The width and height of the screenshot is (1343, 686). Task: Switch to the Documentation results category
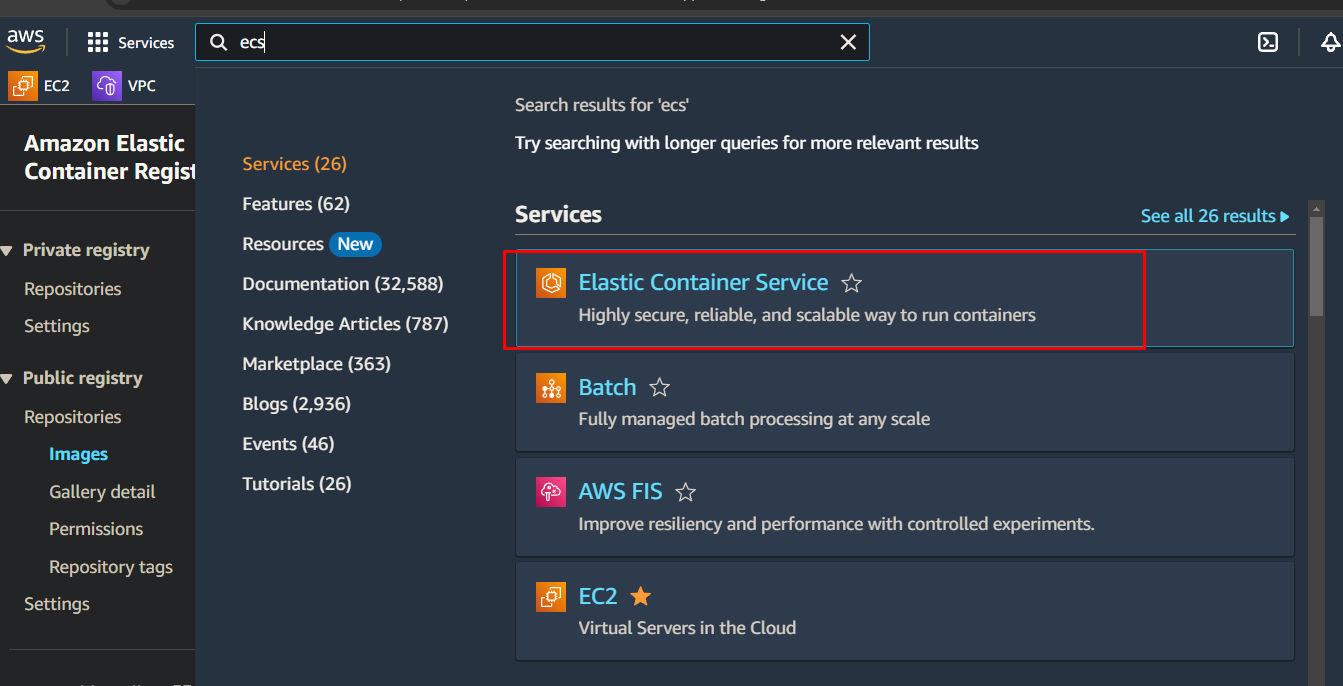342,283
